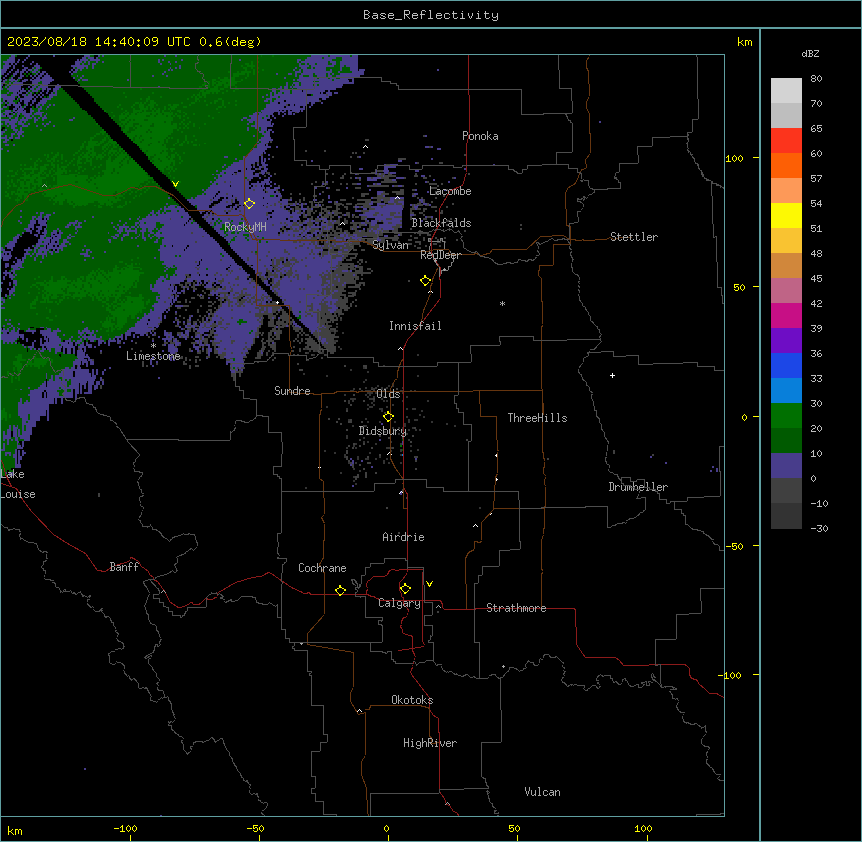
Task: Select the yellow diamond marker southwest of RedDeer
Action: coord(425,280)
